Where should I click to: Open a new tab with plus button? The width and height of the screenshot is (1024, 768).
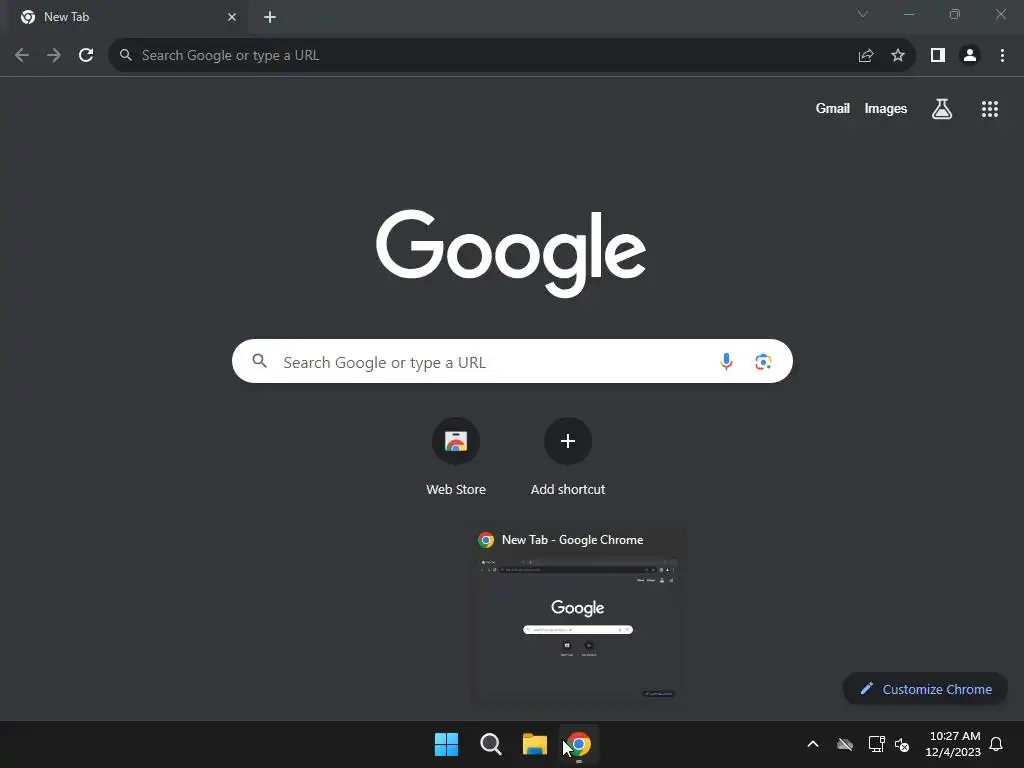coord(270,17)
